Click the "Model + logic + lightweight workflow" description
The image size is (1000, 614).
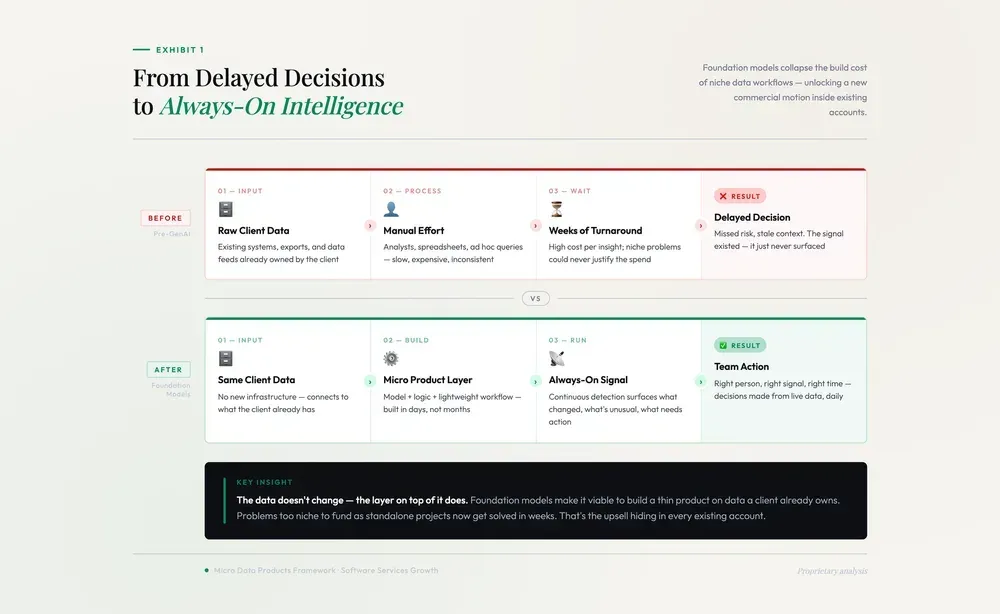point(452,403)
